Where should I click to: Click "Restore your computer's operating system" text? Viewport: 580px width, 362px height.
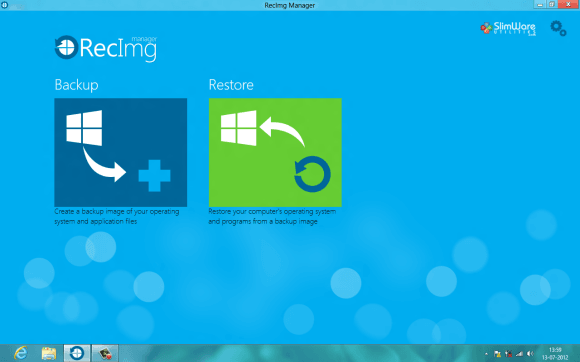272,216
